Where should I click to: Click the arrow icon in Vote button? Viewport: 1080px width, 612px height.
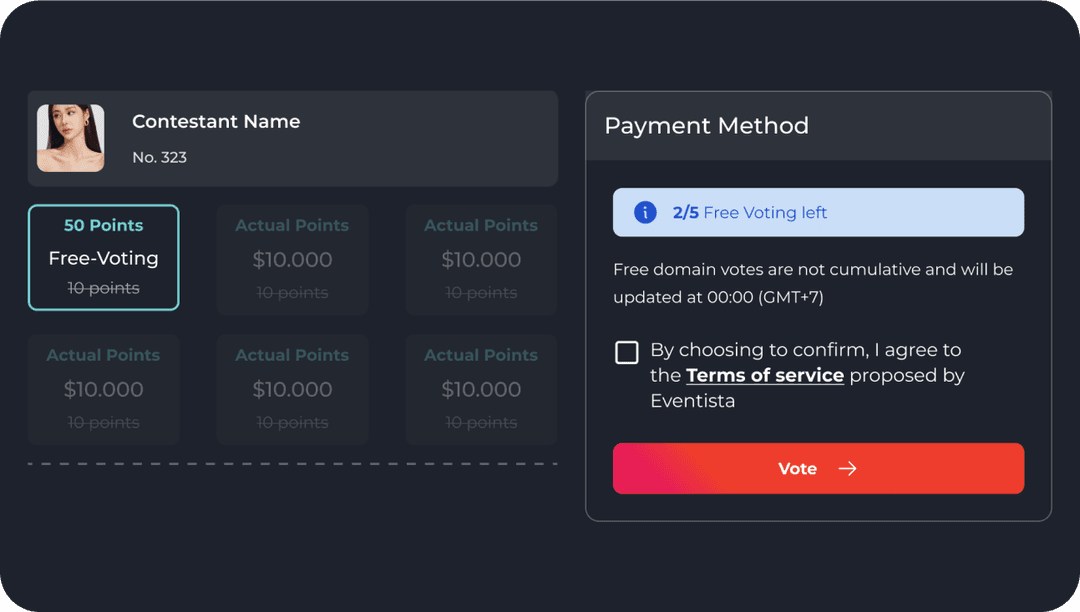pyautogui.click(x=847, y=469)
